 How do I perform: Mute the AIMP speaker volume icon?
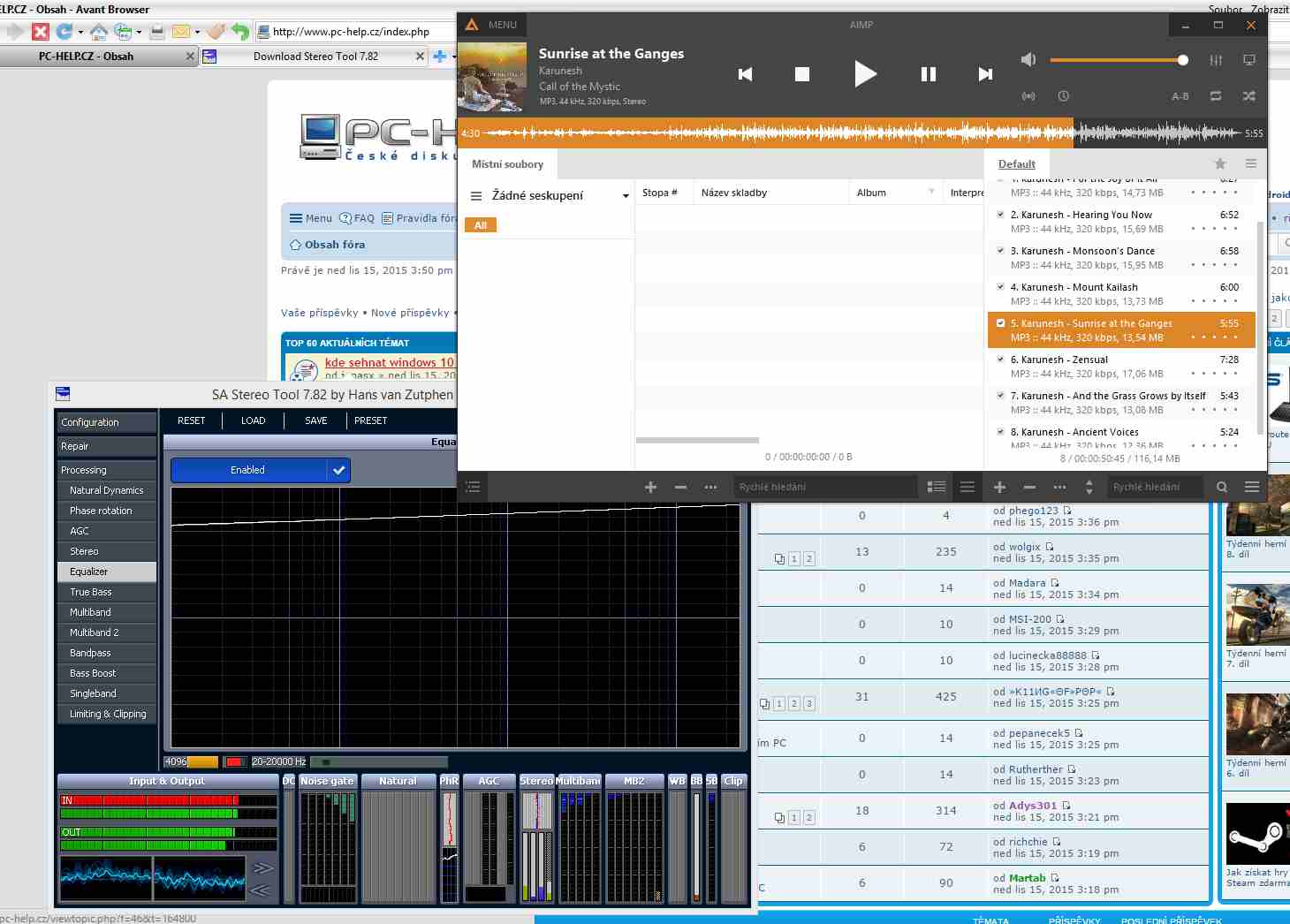pyautogui.click(x=1028, y=60)
